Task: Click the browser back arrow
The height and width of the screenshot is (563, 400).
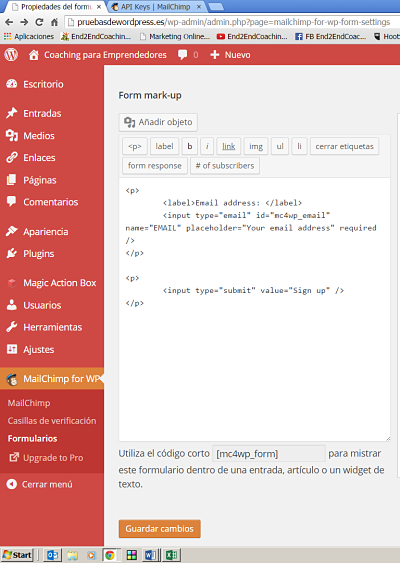Action: pos(9,22)
